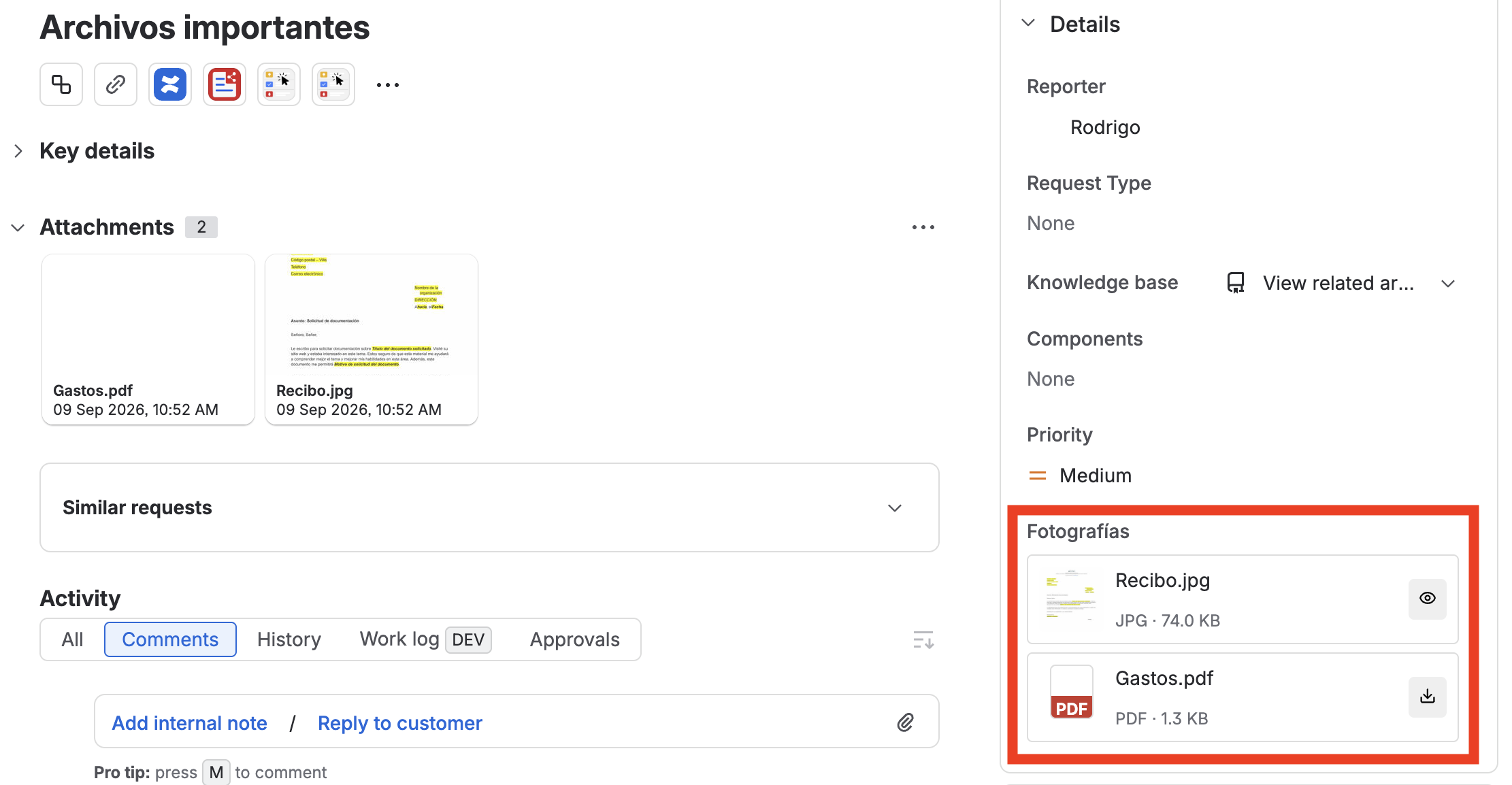Download the Gastos.pdf file

click(1428, 696)
